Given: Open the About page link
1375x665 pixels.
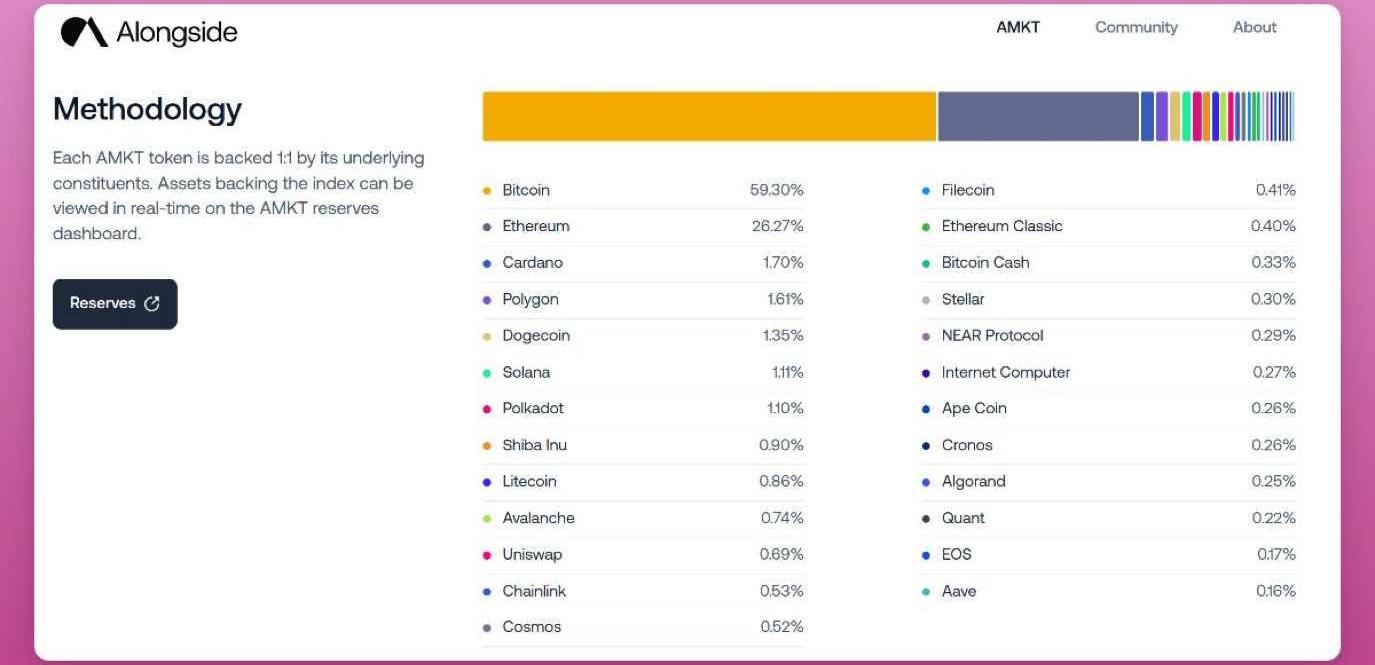Looking at the screenshot, I should pyautogui.click(x=1254, y=27).
